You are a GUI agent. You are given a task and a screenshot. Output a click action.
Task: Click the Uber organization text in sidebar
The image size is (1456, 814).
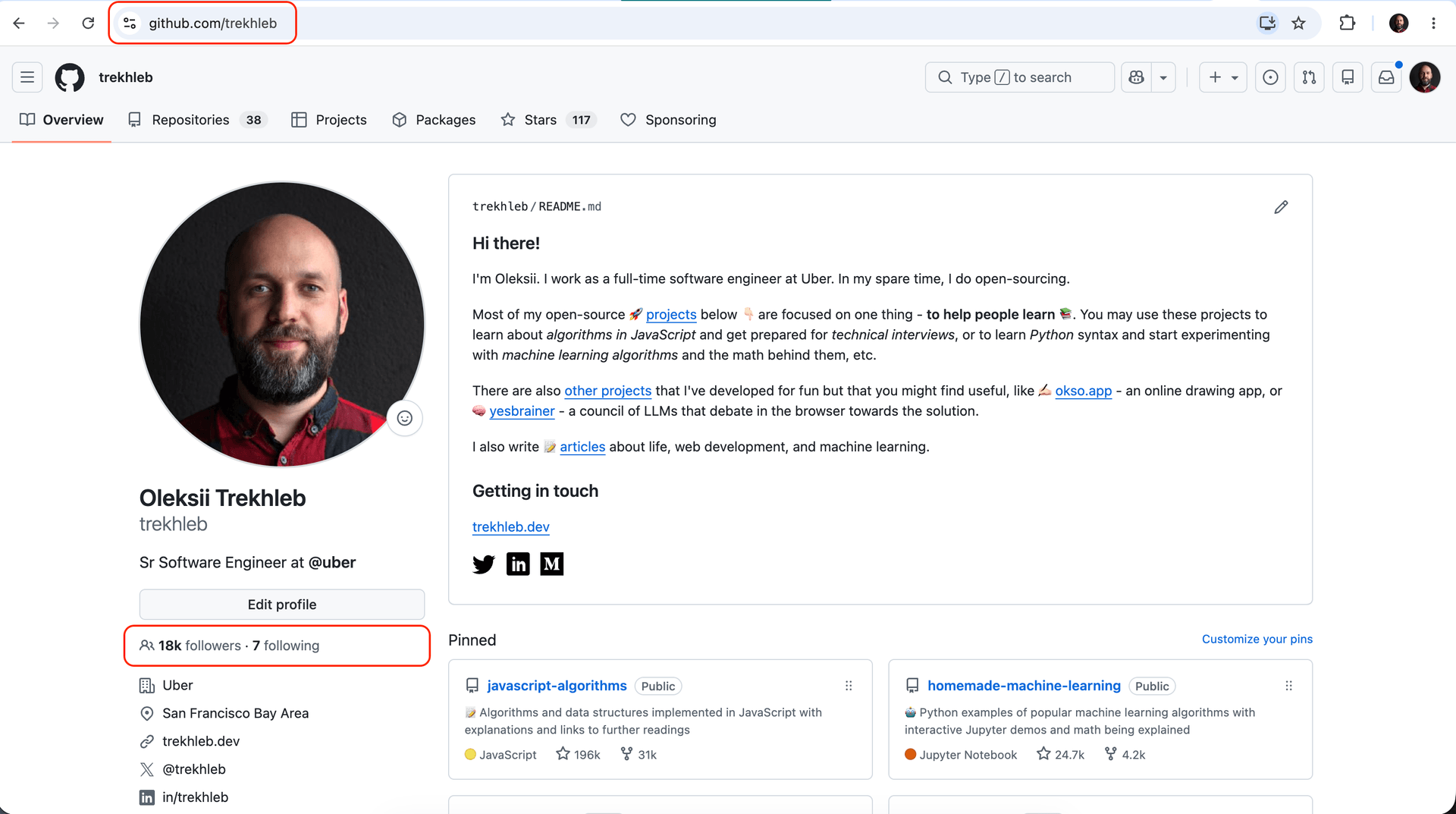(177, 685)
